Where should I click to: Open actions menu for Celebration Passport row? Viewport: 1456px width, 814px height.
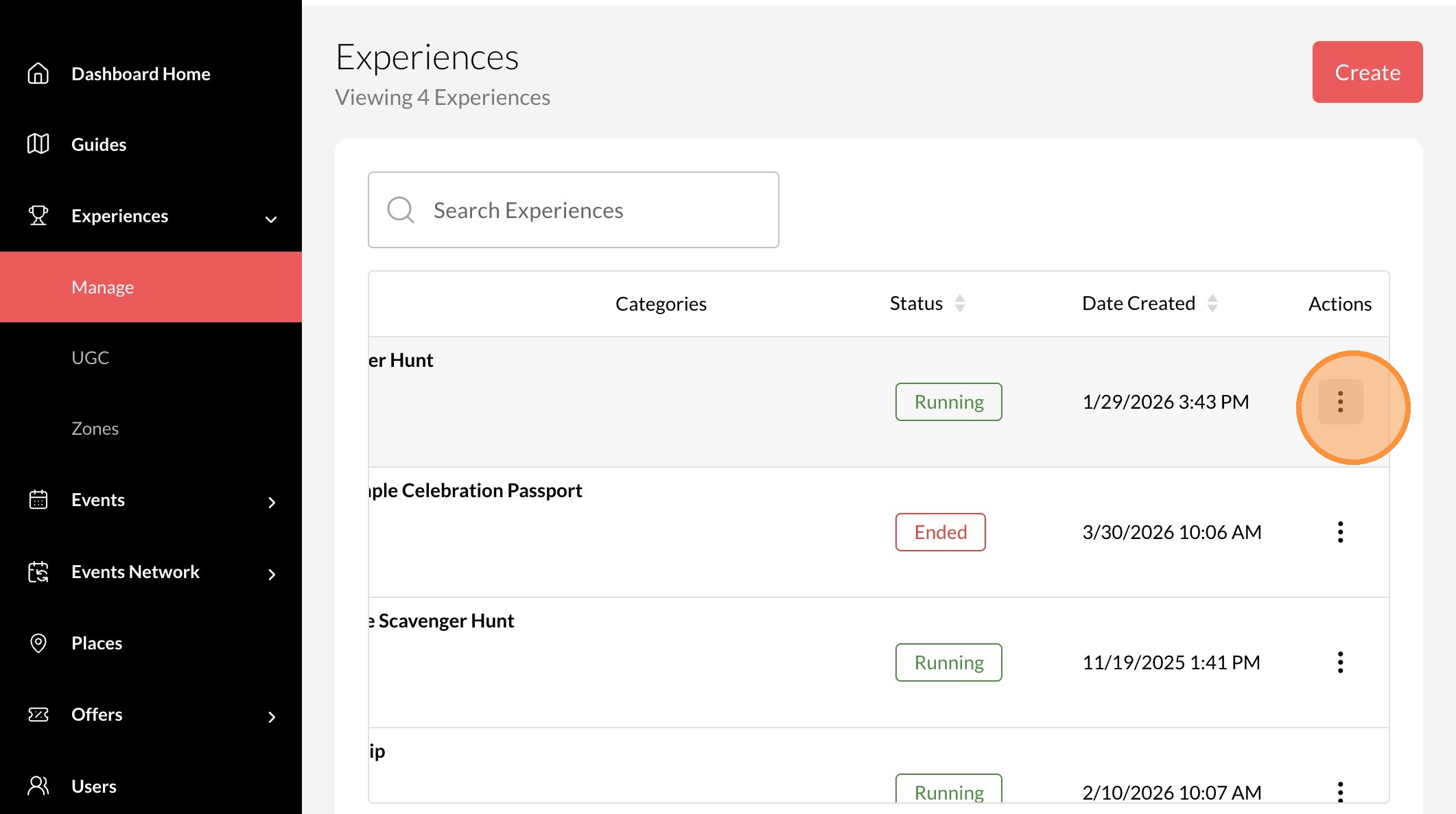[x=1340, y=532]
